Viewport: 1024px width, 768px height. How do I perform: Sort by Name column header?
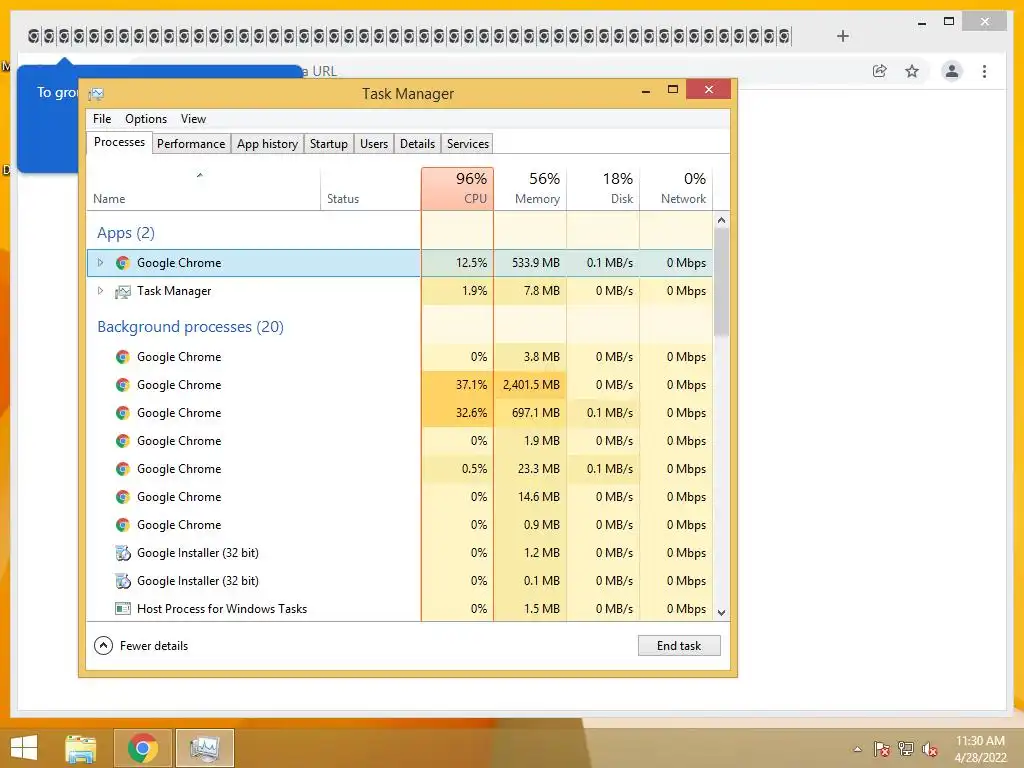pyautogui.click(x=203, y=189)
